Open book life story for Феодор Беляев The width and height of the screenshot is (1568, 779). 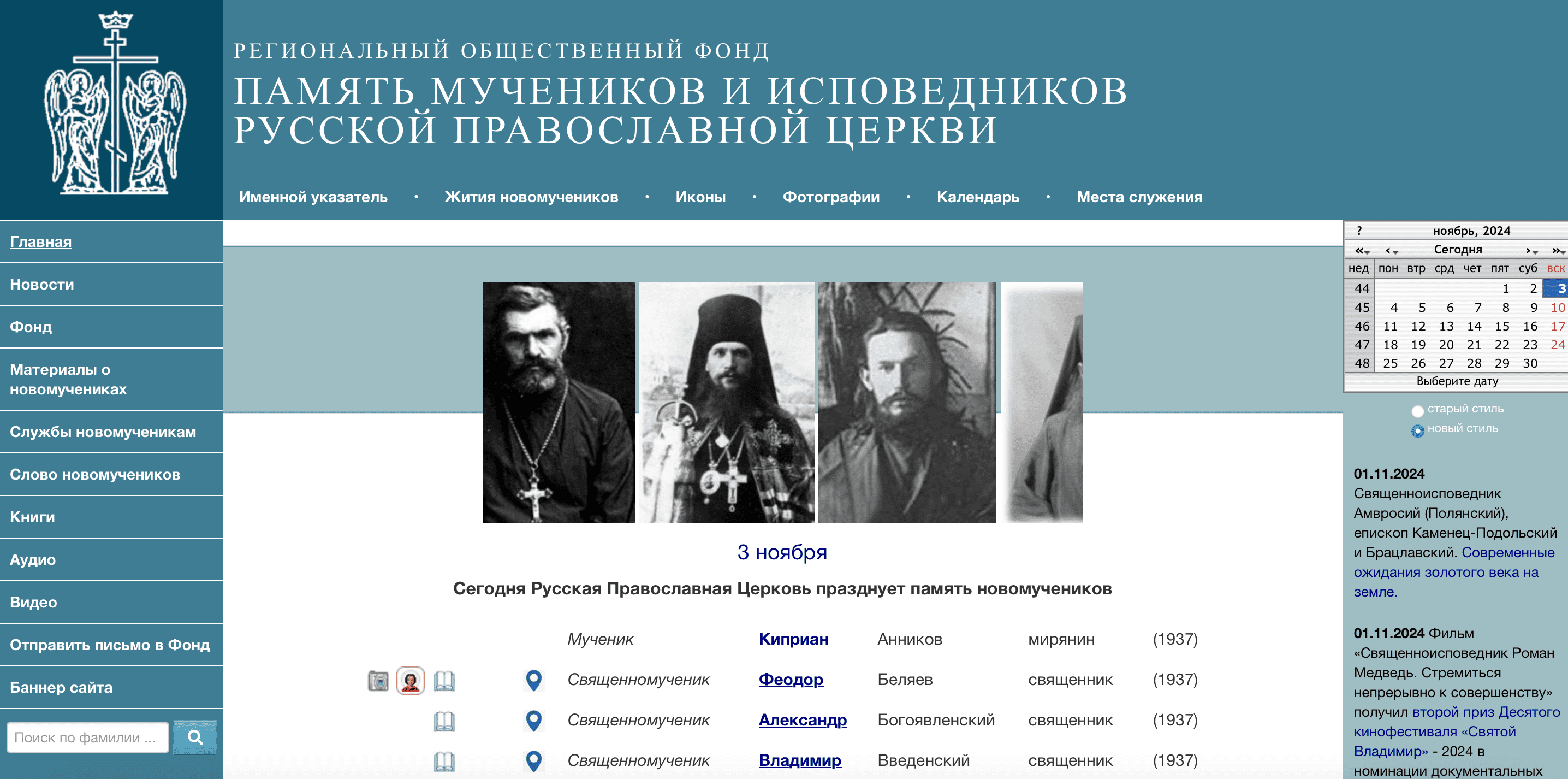pos(444,680)
